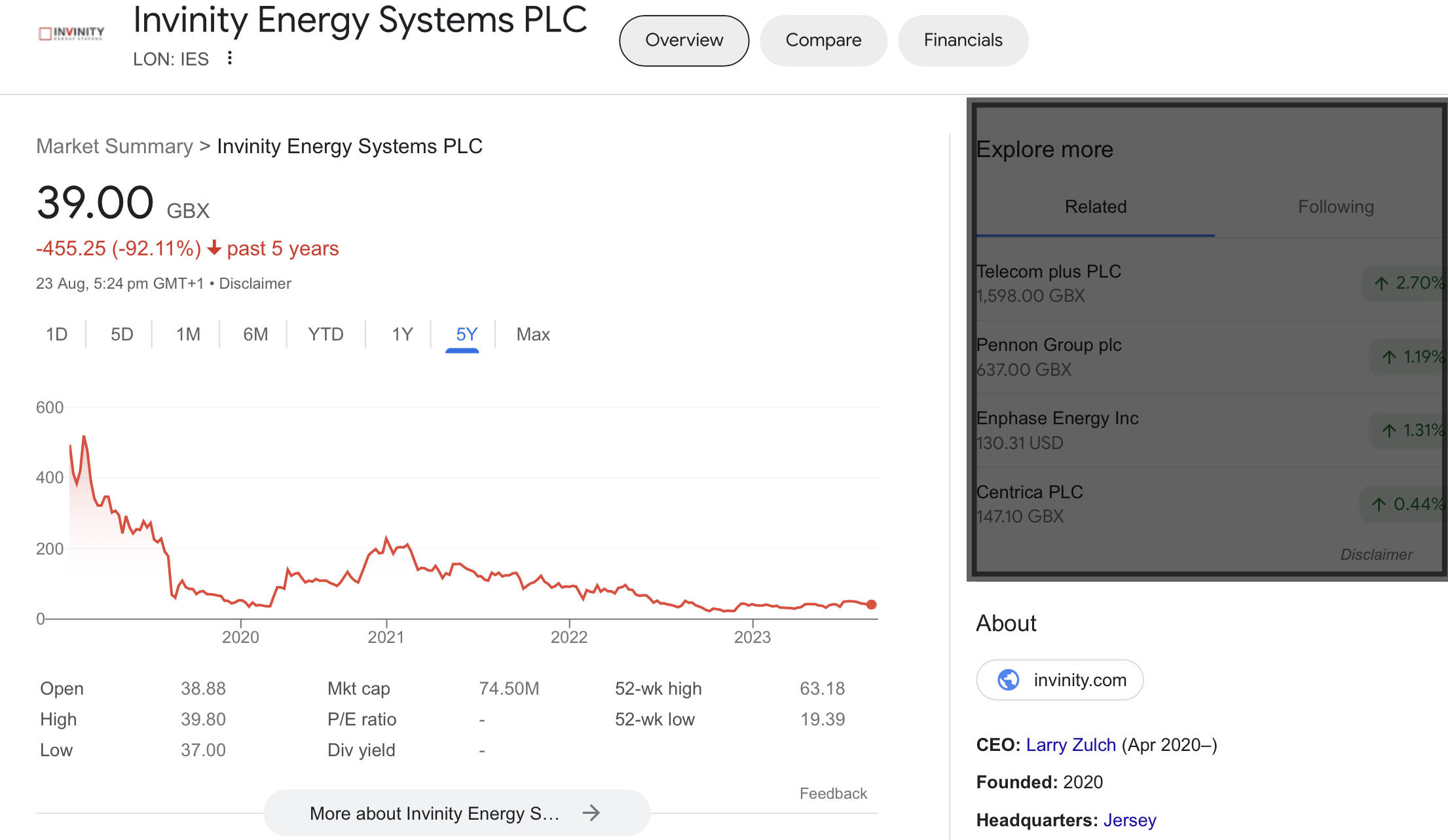
Task: Select the Max time range
Action: tap(532, 335)
